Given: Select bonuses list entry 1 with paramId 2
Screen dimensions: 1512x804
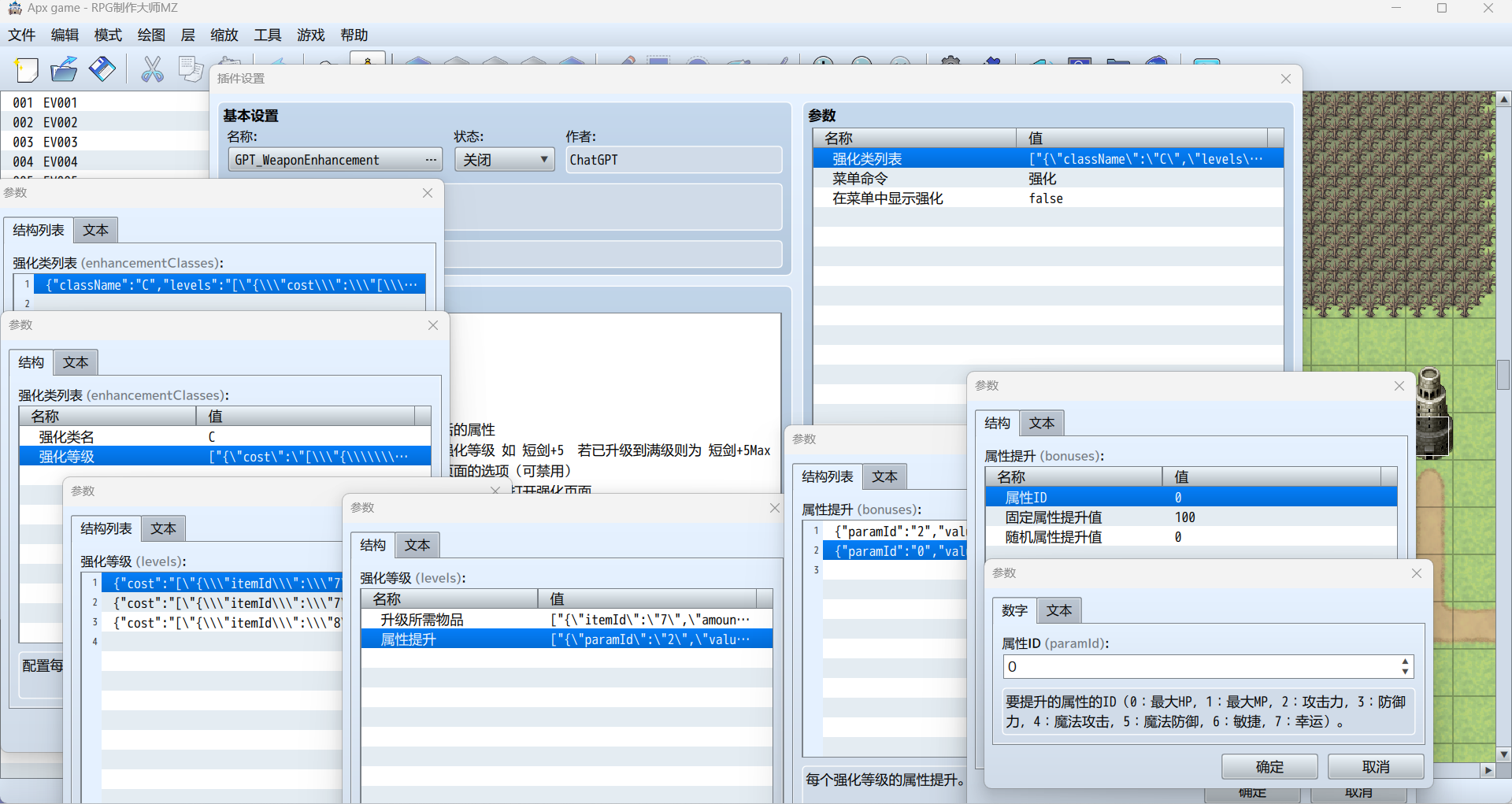Looking at the screenshot, I should [x=894, y=532].
